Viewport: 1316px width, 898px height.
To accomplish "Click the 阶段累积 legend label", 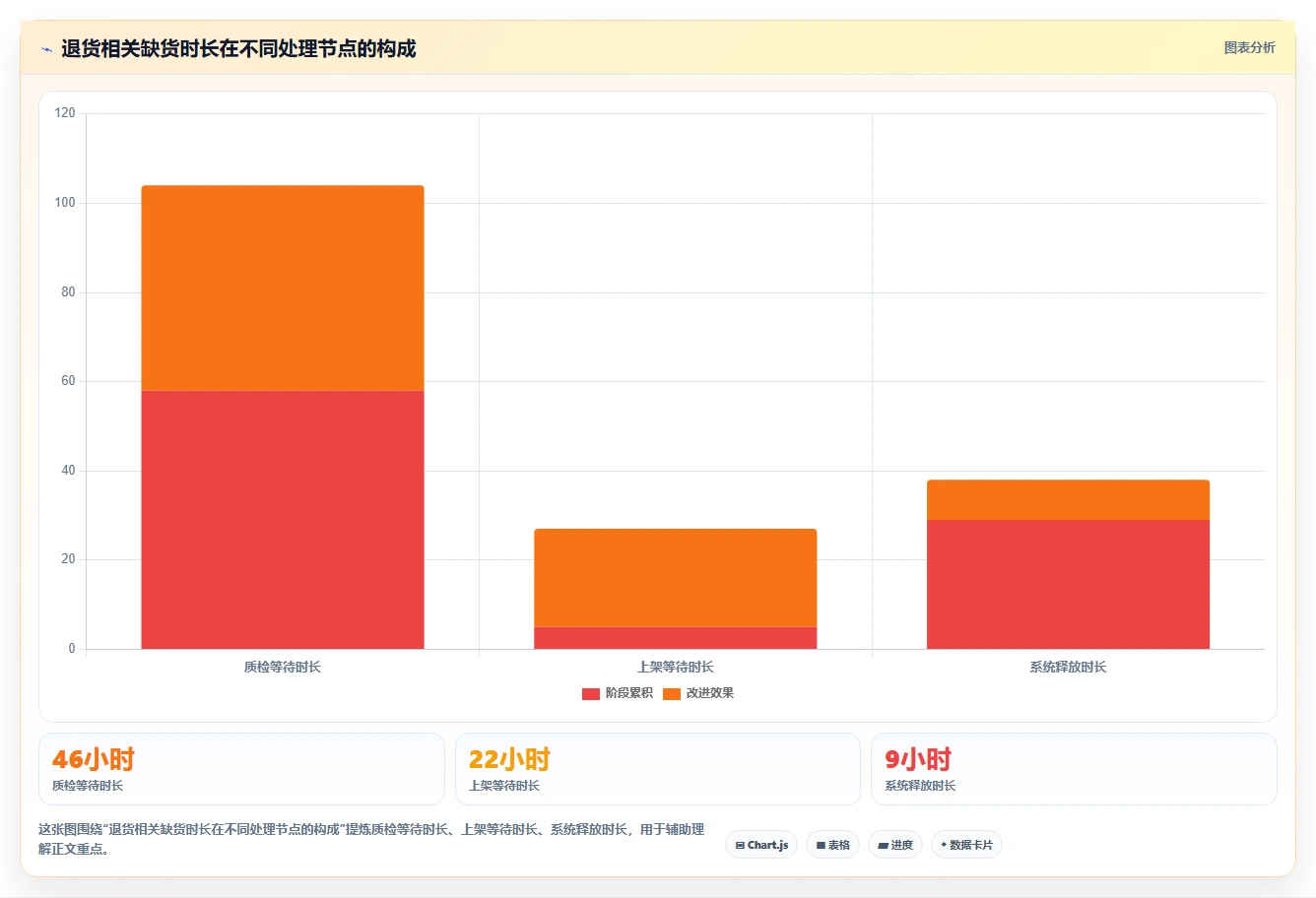I will pyautogui.click(x=628, y=693).
